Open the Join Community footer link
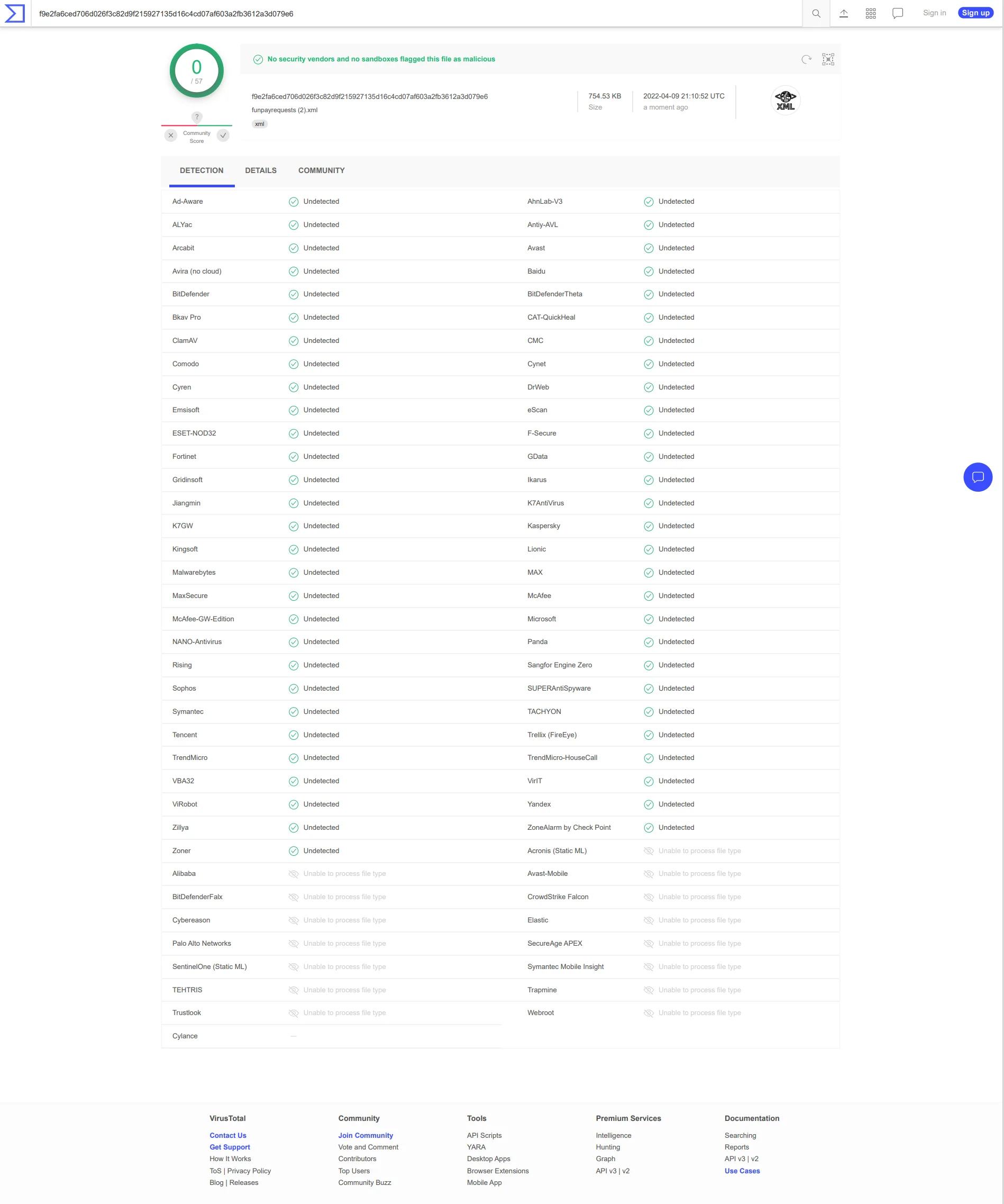The image size is (1004, 1204). 366,1135
